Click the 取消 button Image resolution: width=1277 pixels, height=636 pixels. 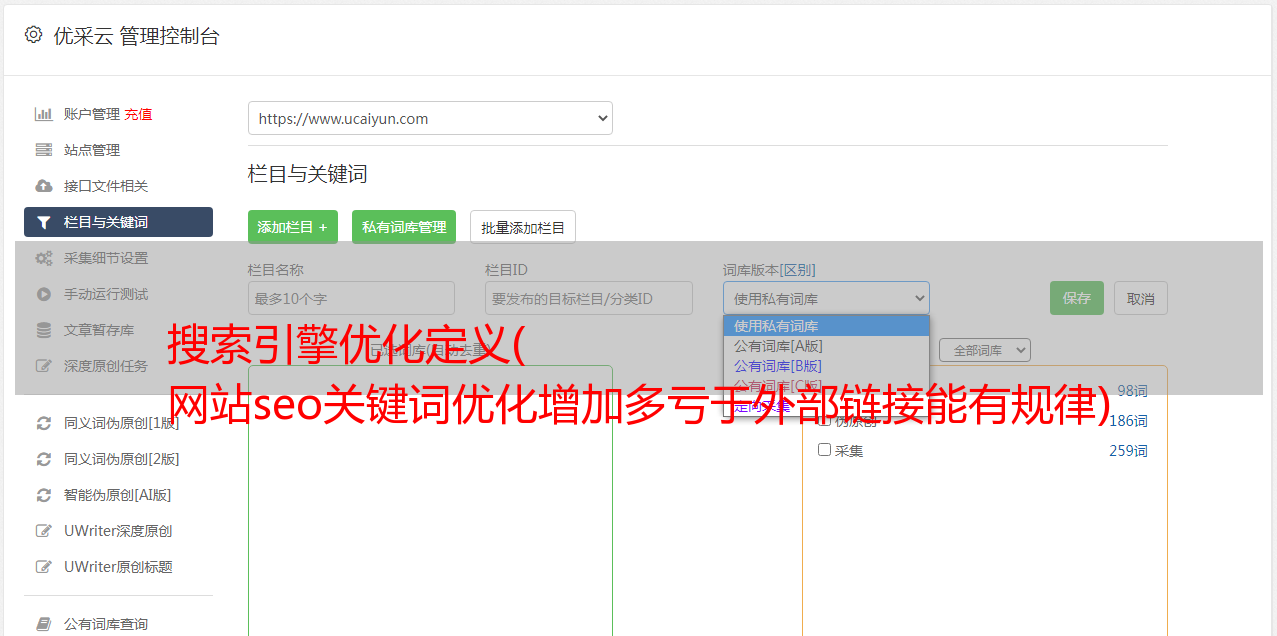click(x=1141, y=298)
